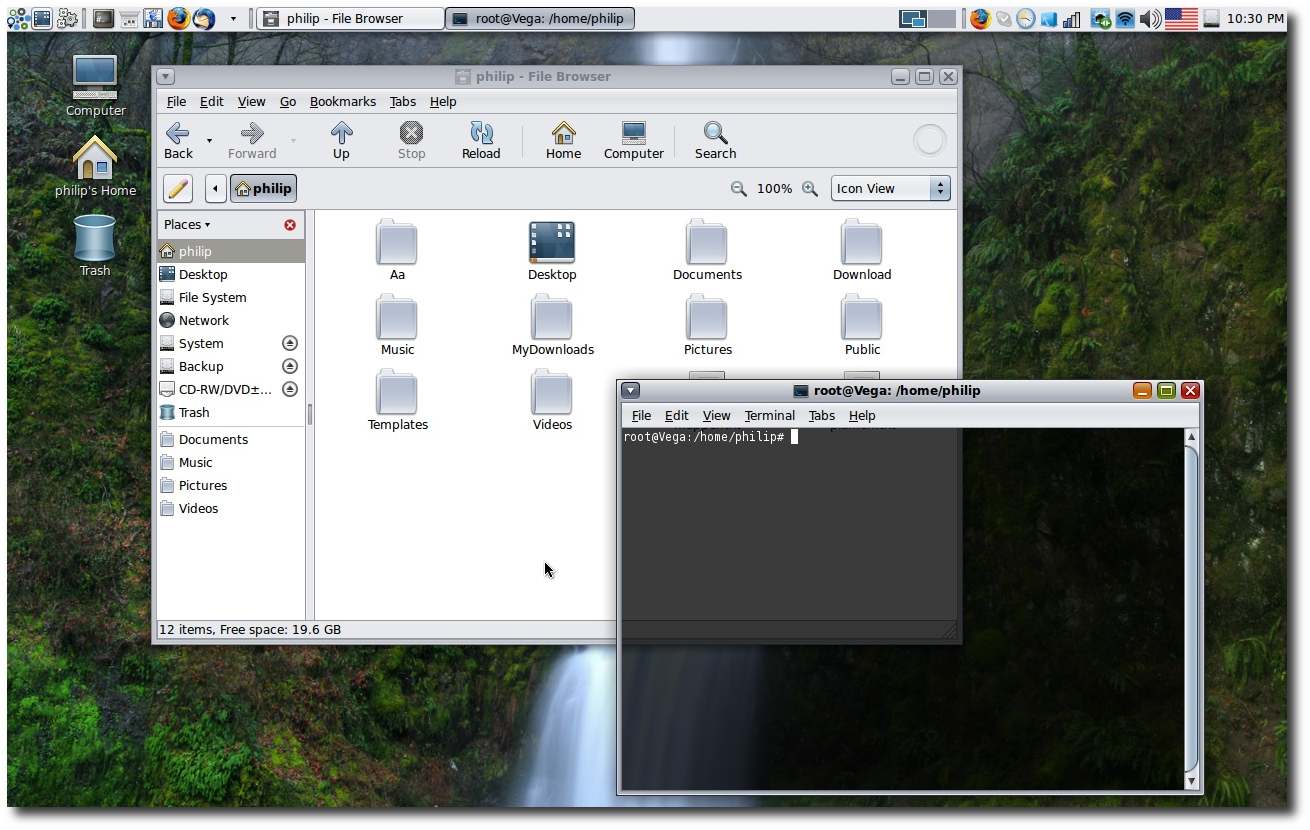Select Desktop in the Places sidebar
The width and height of the screenshot is (1310, 830).
[x=231, y=274]
